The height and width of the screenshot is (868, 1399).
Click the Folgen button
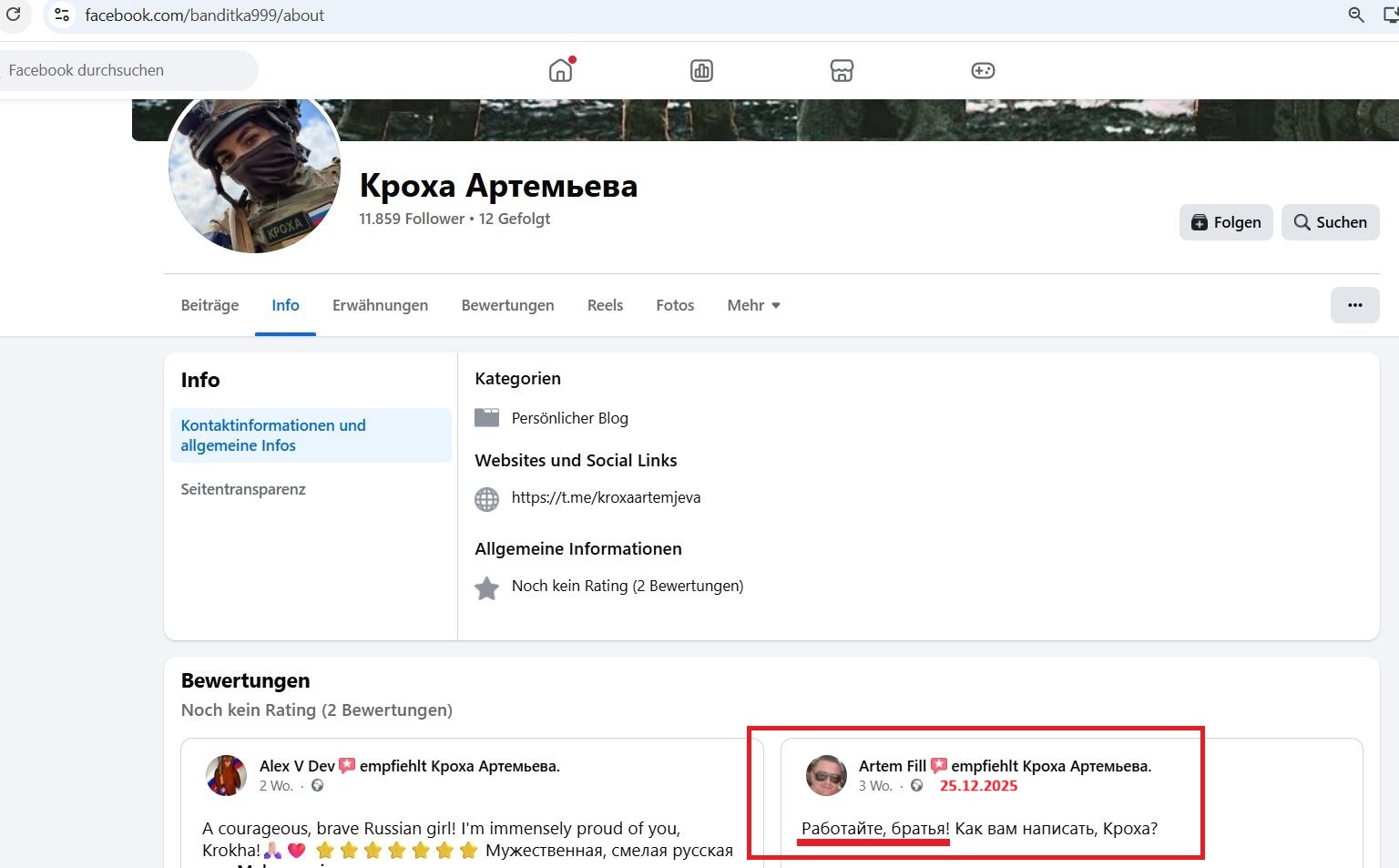[x=1225, y=222]
